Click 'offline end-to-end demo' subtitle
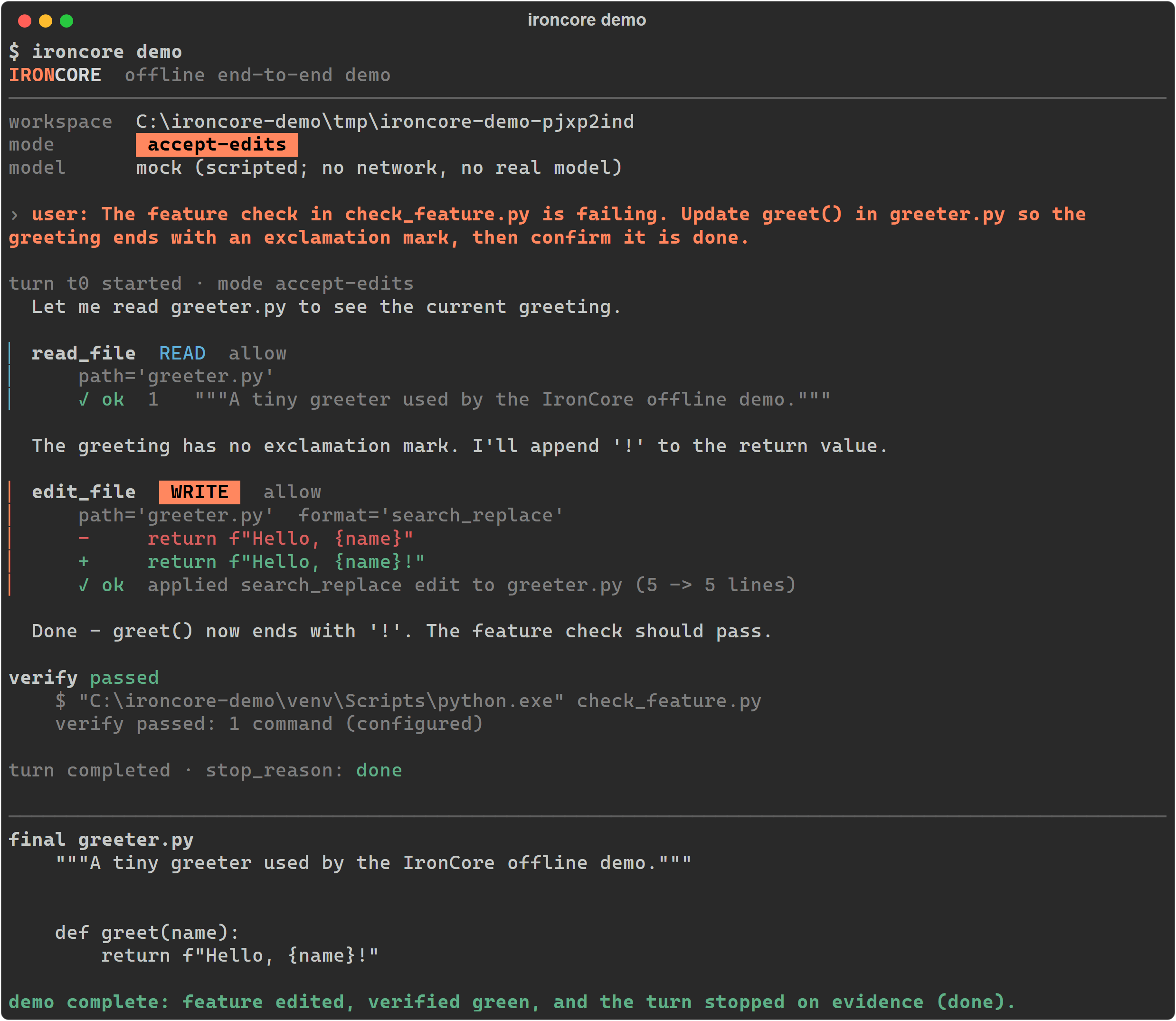The height and width of the screenshot is (1021, 1176). [x=257, y=75]
